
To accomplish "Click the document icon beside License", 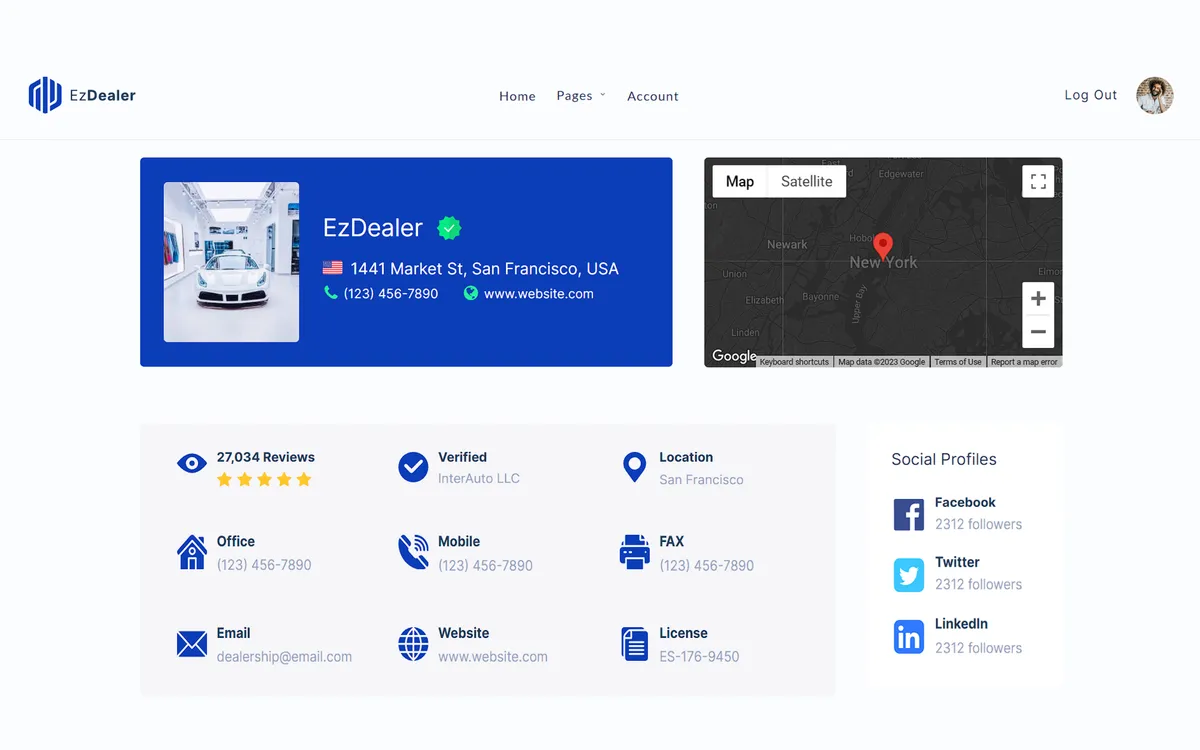I will click(x=634, y=644).
